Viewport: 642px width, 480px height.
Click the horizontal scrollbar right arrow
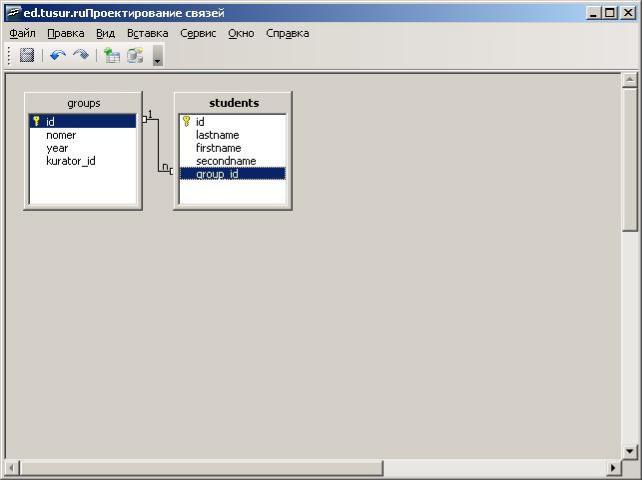click(x=613, y=468)
